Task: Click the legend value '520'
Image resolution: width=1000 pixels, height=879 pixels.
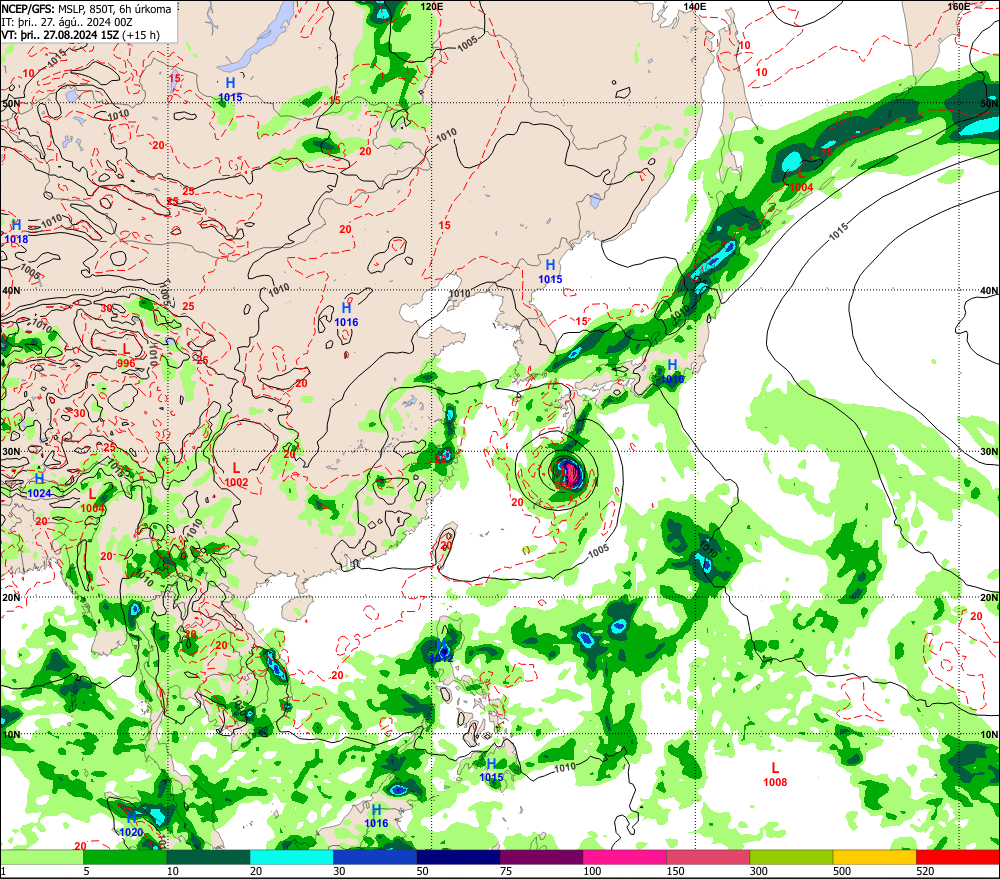Action: [925, 871]
